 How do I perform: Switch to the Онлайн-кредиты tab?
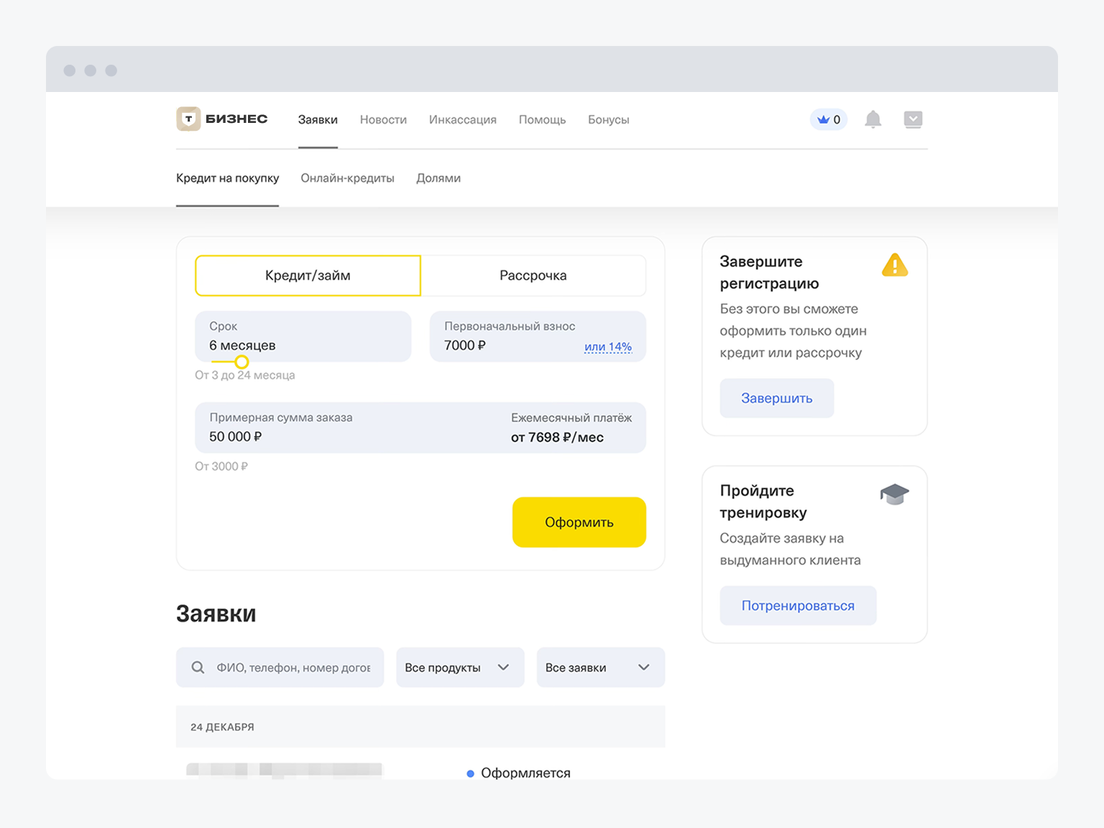(x=347, y=178)
